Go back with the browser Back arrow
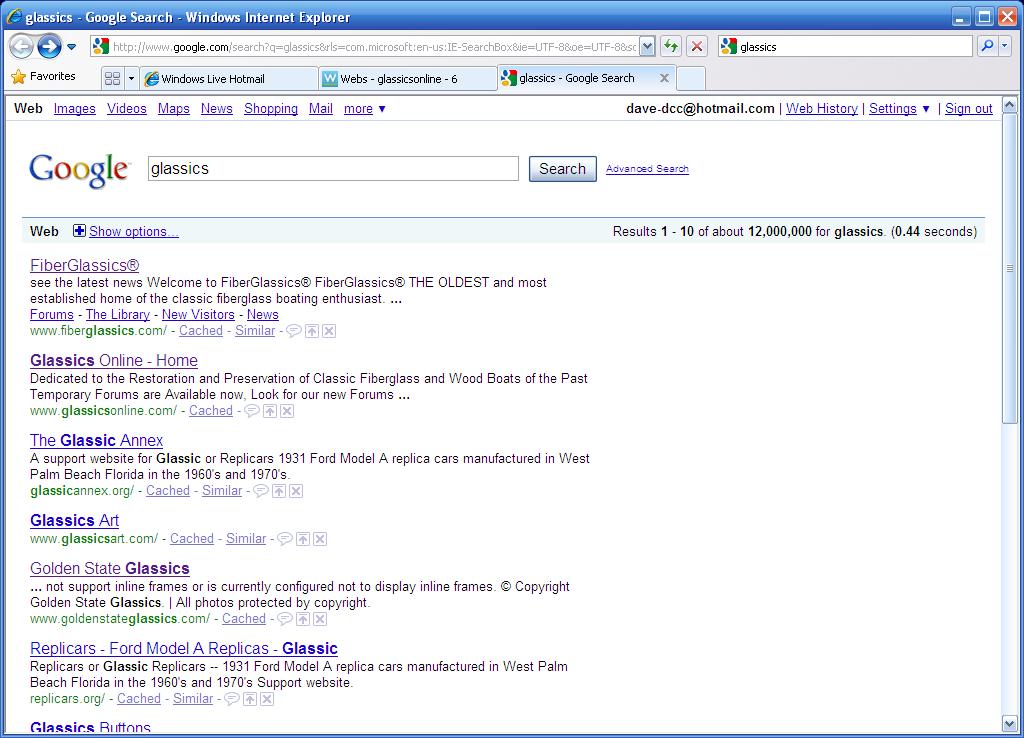1024x738 pixels. (x=22, y=46)
